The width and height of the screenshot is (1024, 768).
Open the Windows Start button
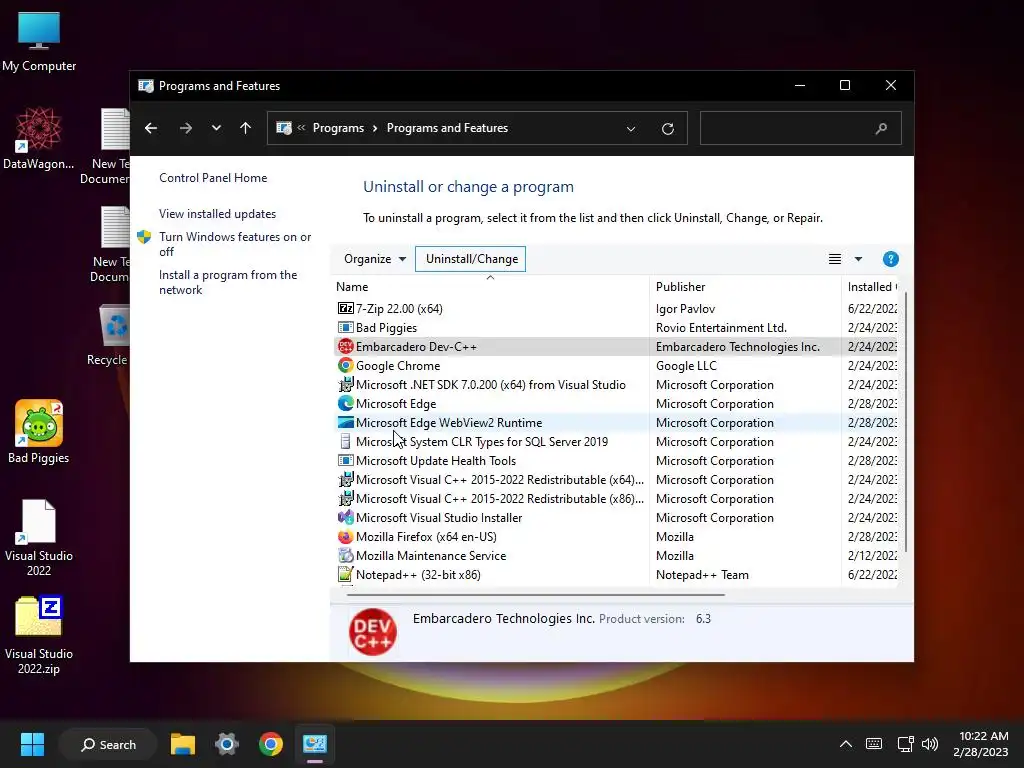(x=32, y=744)
